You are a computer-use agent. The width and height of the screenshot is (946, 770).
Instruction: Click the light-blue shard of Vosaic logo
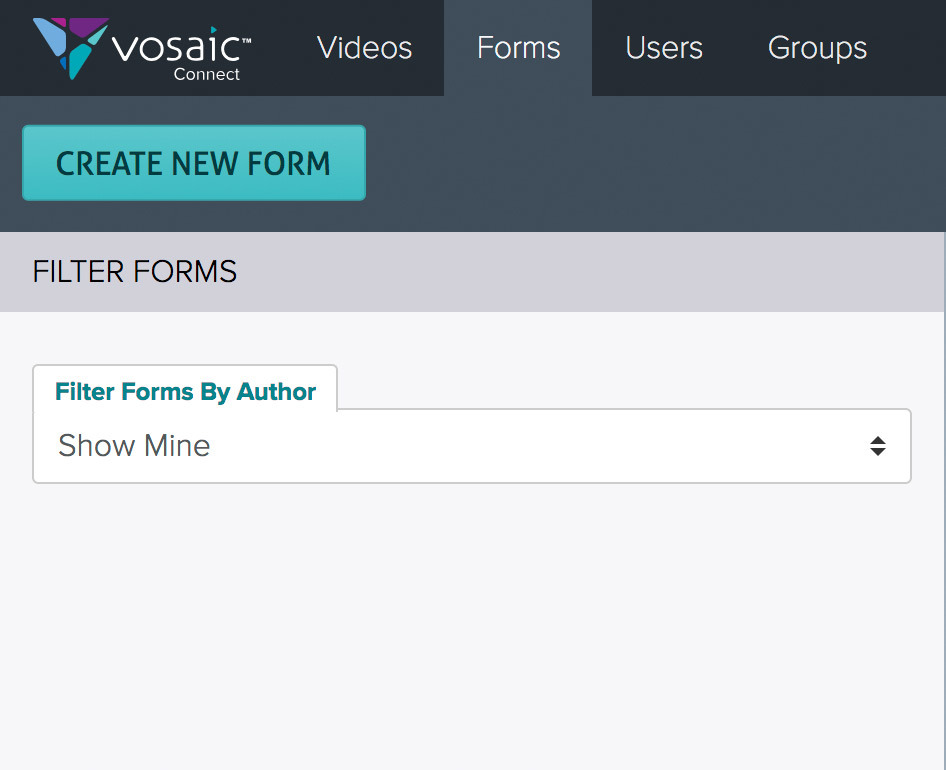coord(50,37)
